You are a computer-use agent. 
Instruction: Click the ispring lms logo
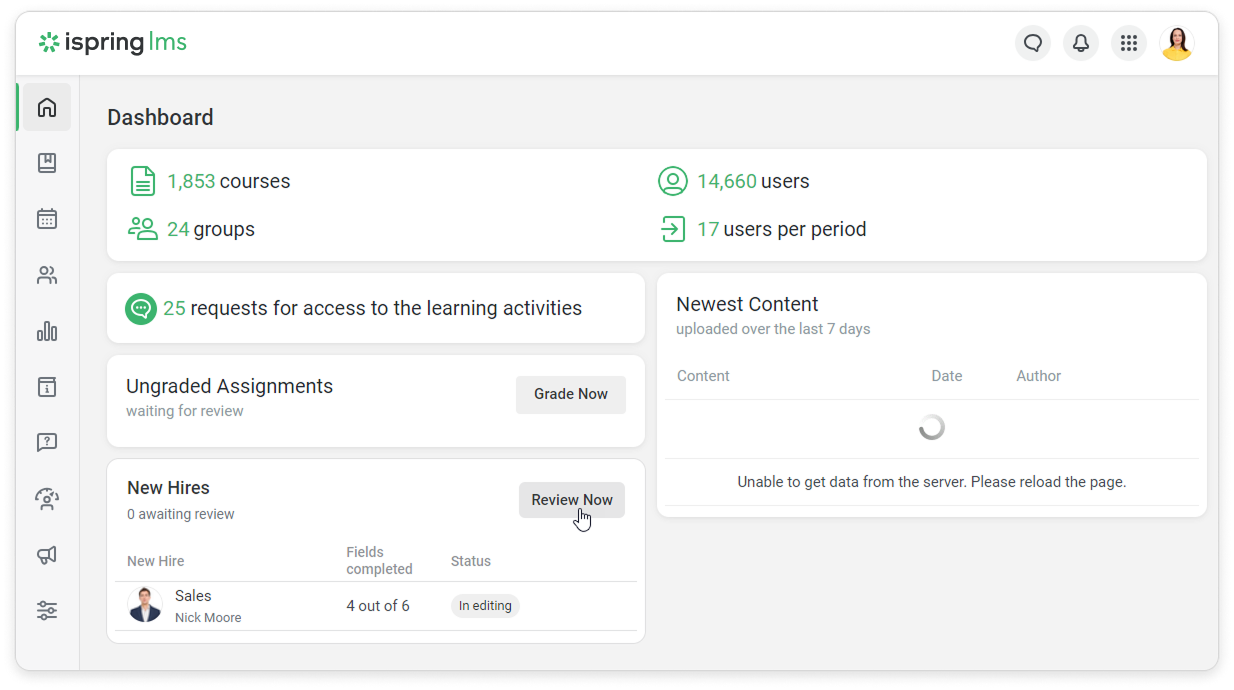(x=113, y=43)
